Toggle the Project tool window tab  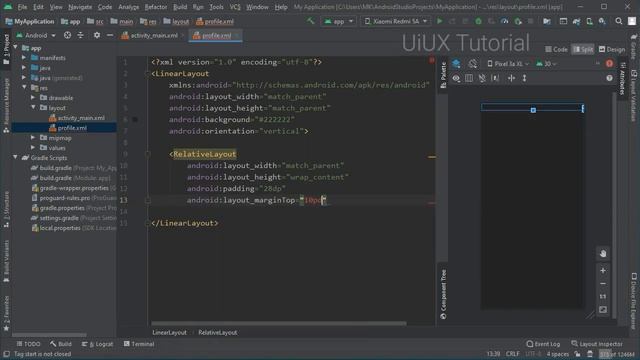(x=6, y=49)
